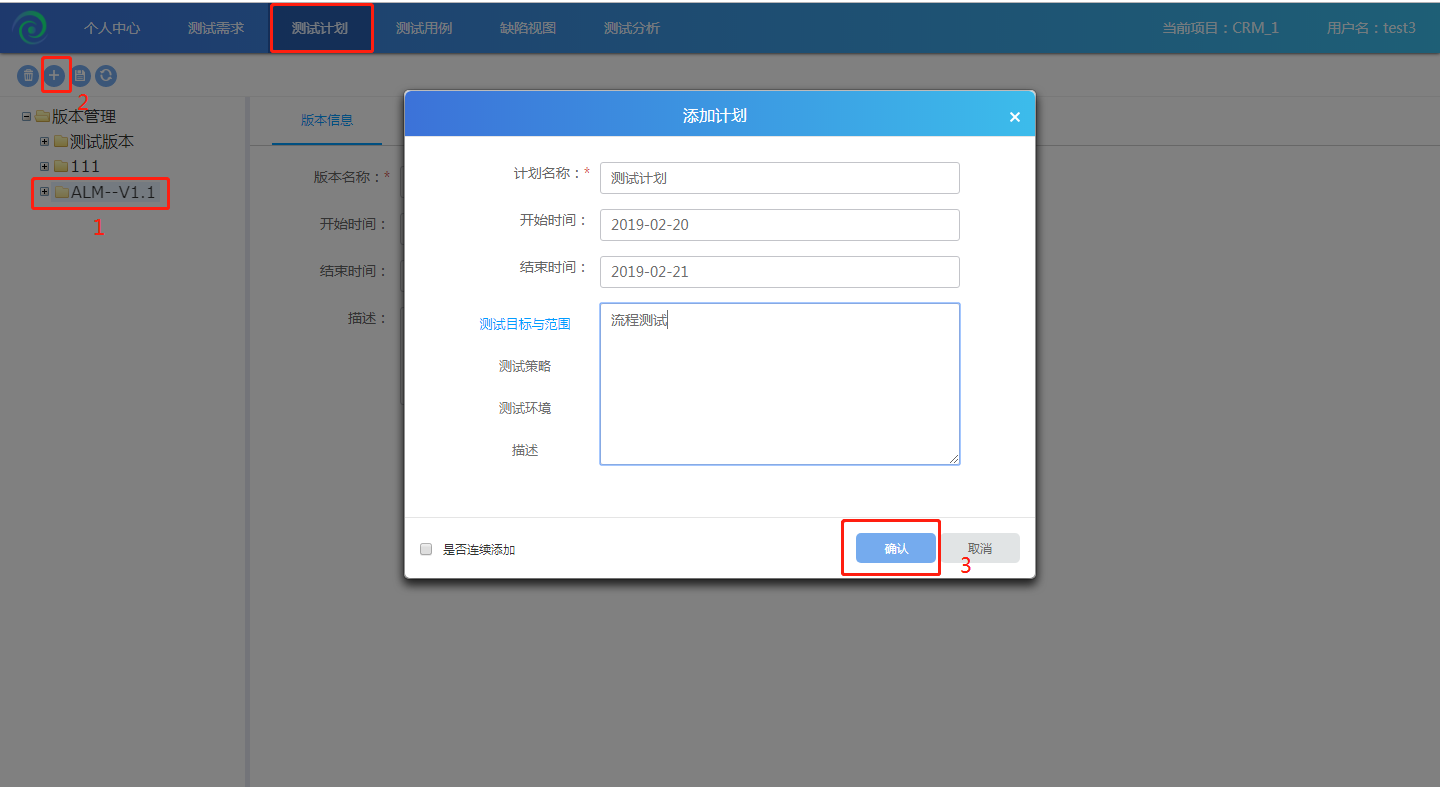This screenshot has width=1440, height=787.
Task: Click the 计划名称 input field
Action: [779, 178]
